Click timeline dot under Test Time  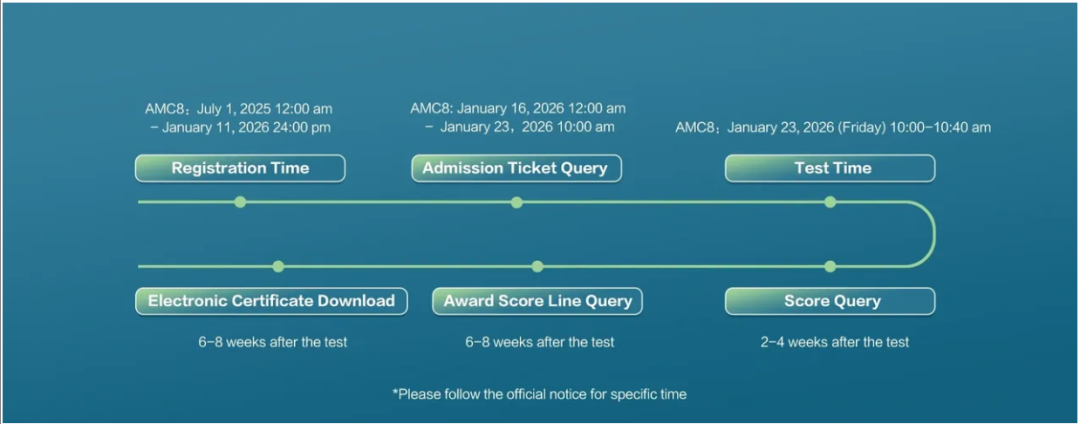(x=830, y=202)
